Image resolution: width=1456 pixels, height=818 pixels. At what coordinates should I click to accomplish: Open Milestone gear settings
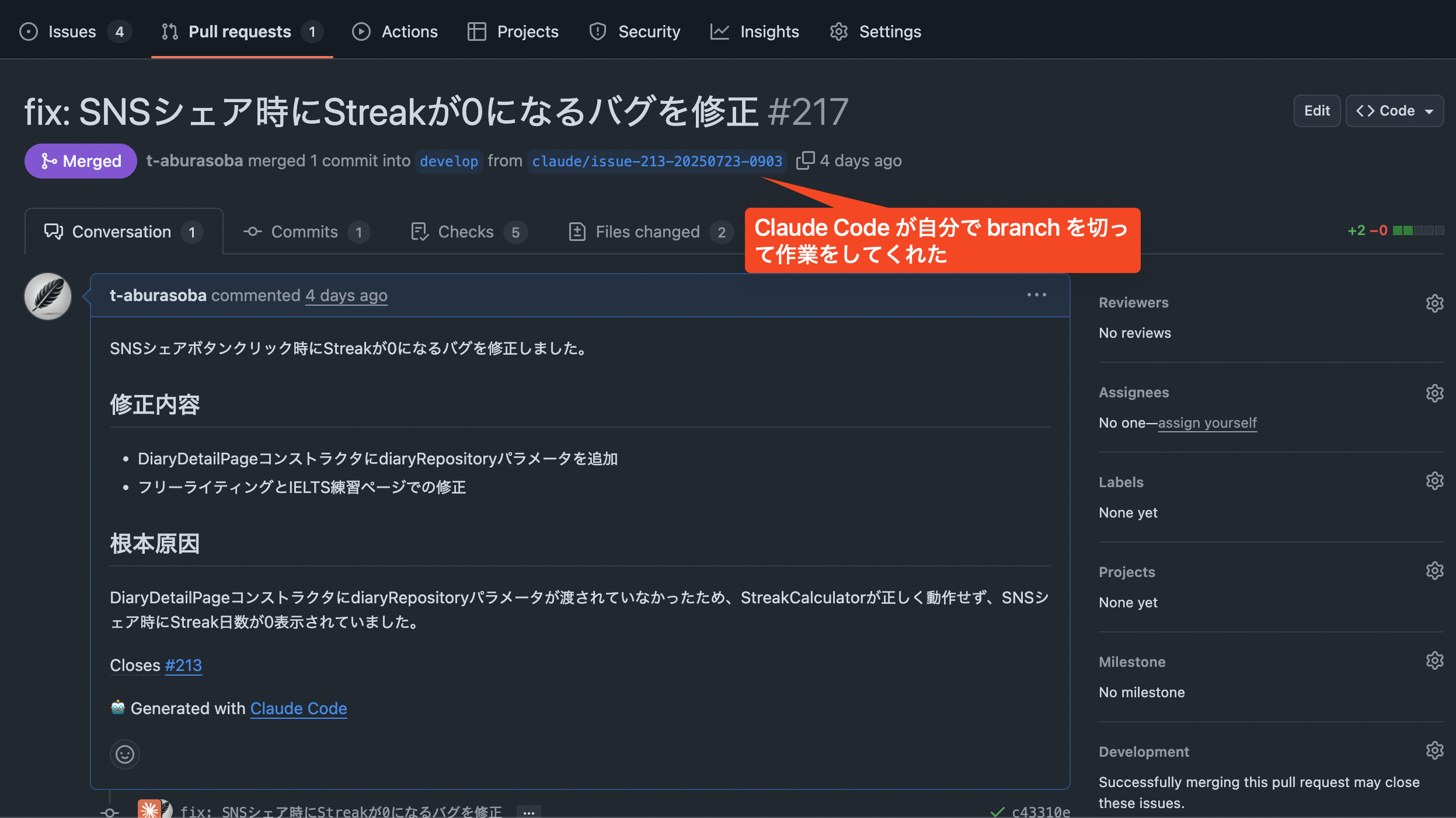coord(1434,660)
